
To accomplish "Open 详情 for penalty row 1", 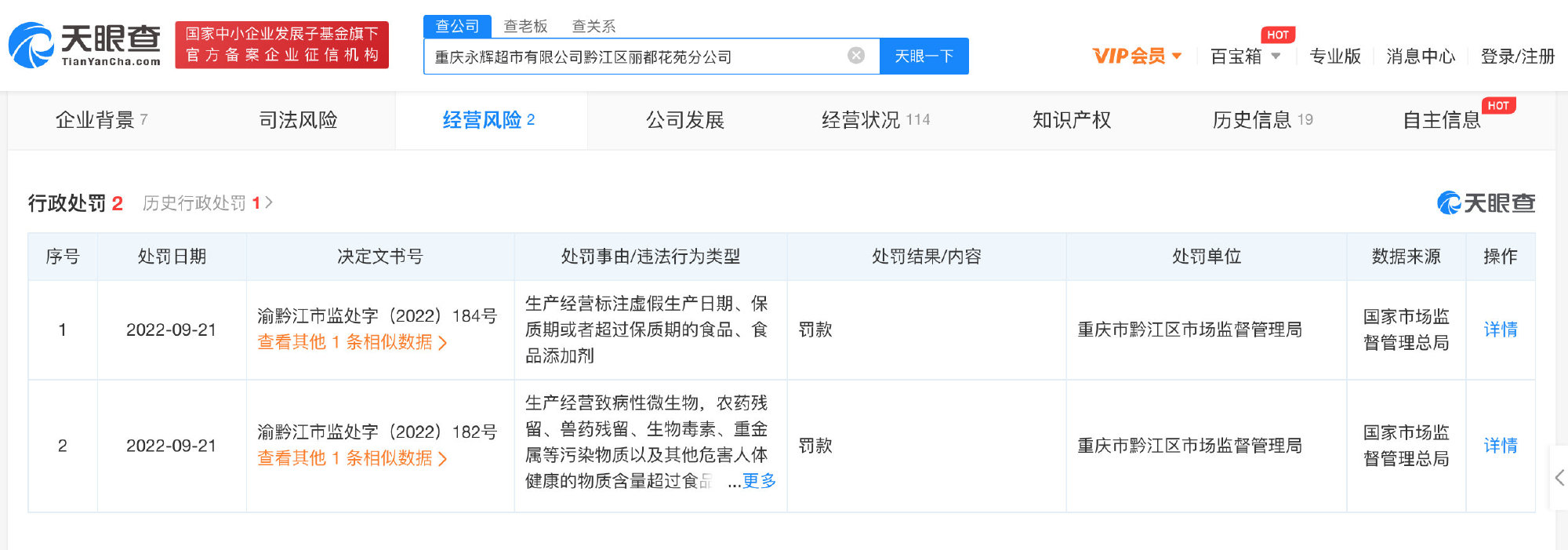I will pos(1501,330).
